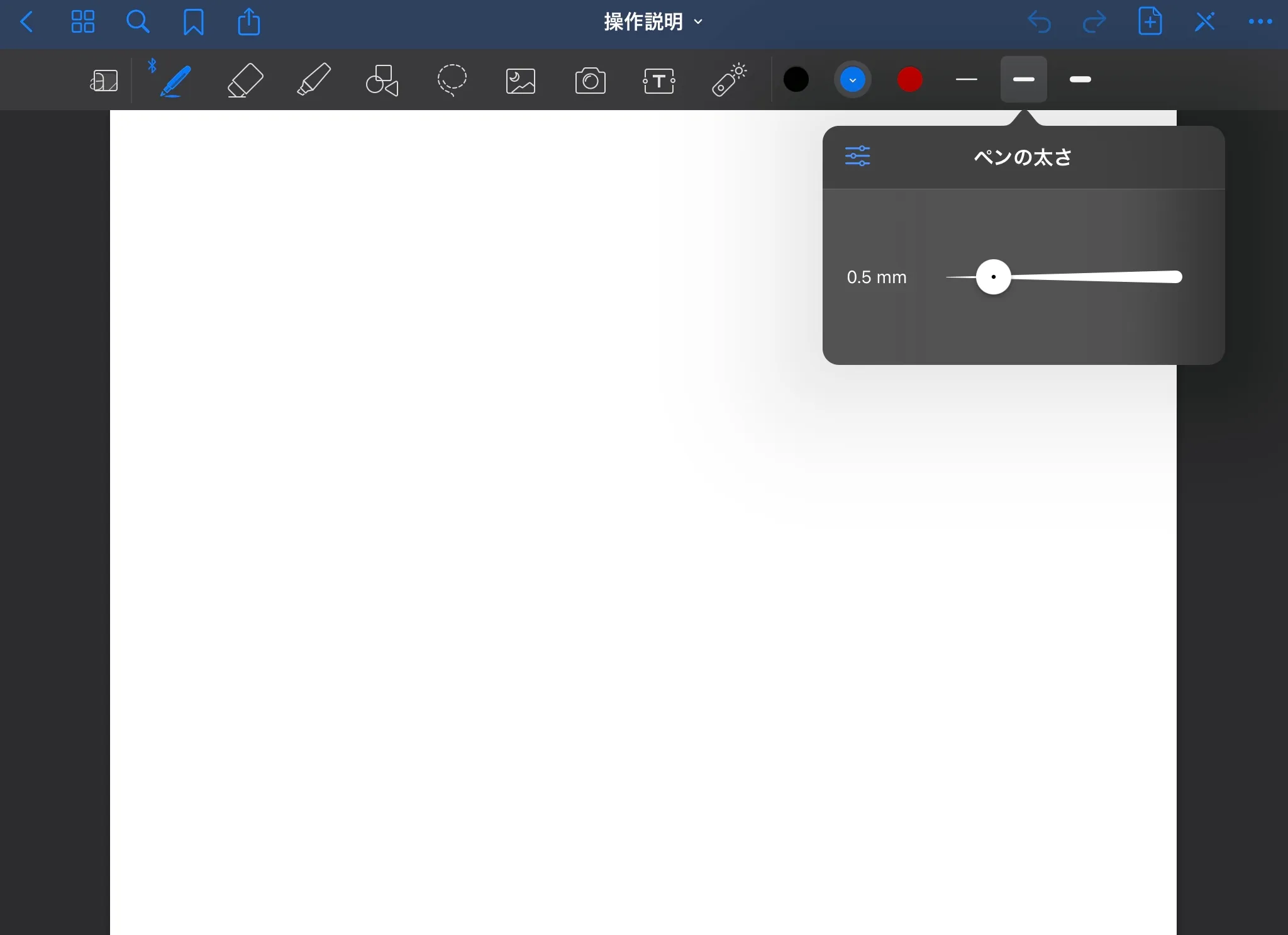Screen dimensions: 1288x935
Task: Choose the red pen color swatch
Action: point(909,80)
